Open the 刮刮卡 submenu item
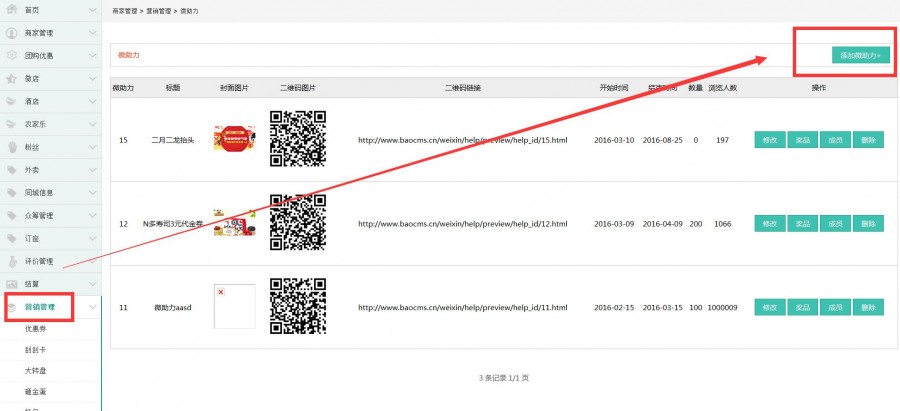 [x=36, y=350]
